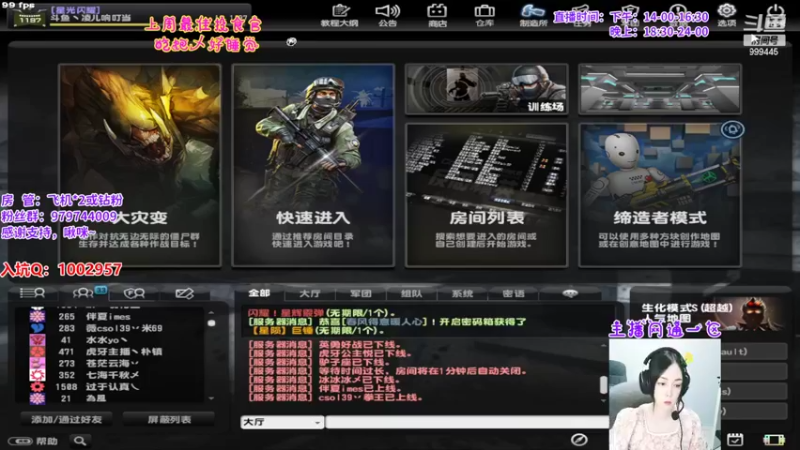
Task: Open the 大灾变 mode card
Action: coord(140,165)
